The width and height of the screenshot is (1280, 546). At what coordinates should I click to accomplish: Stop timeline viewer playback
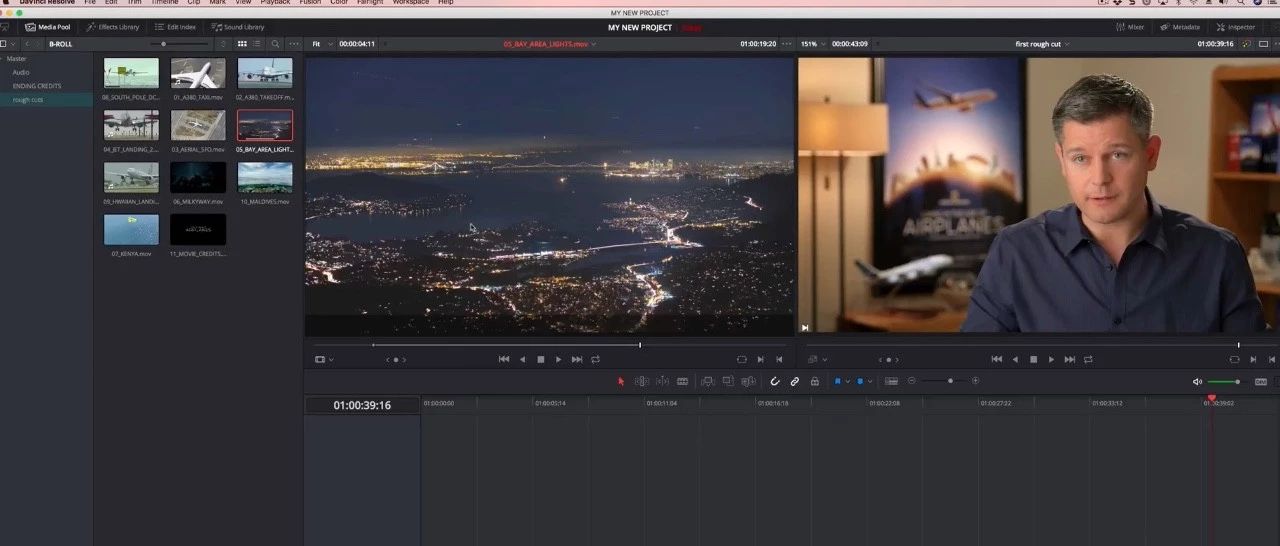coord(1033,359)
